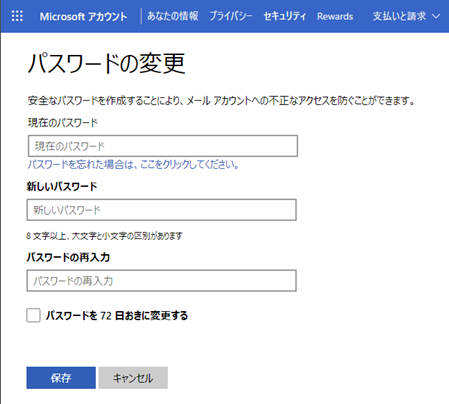Click the 保存 button
The image size is (449, 404).
[x=61, y=378]
